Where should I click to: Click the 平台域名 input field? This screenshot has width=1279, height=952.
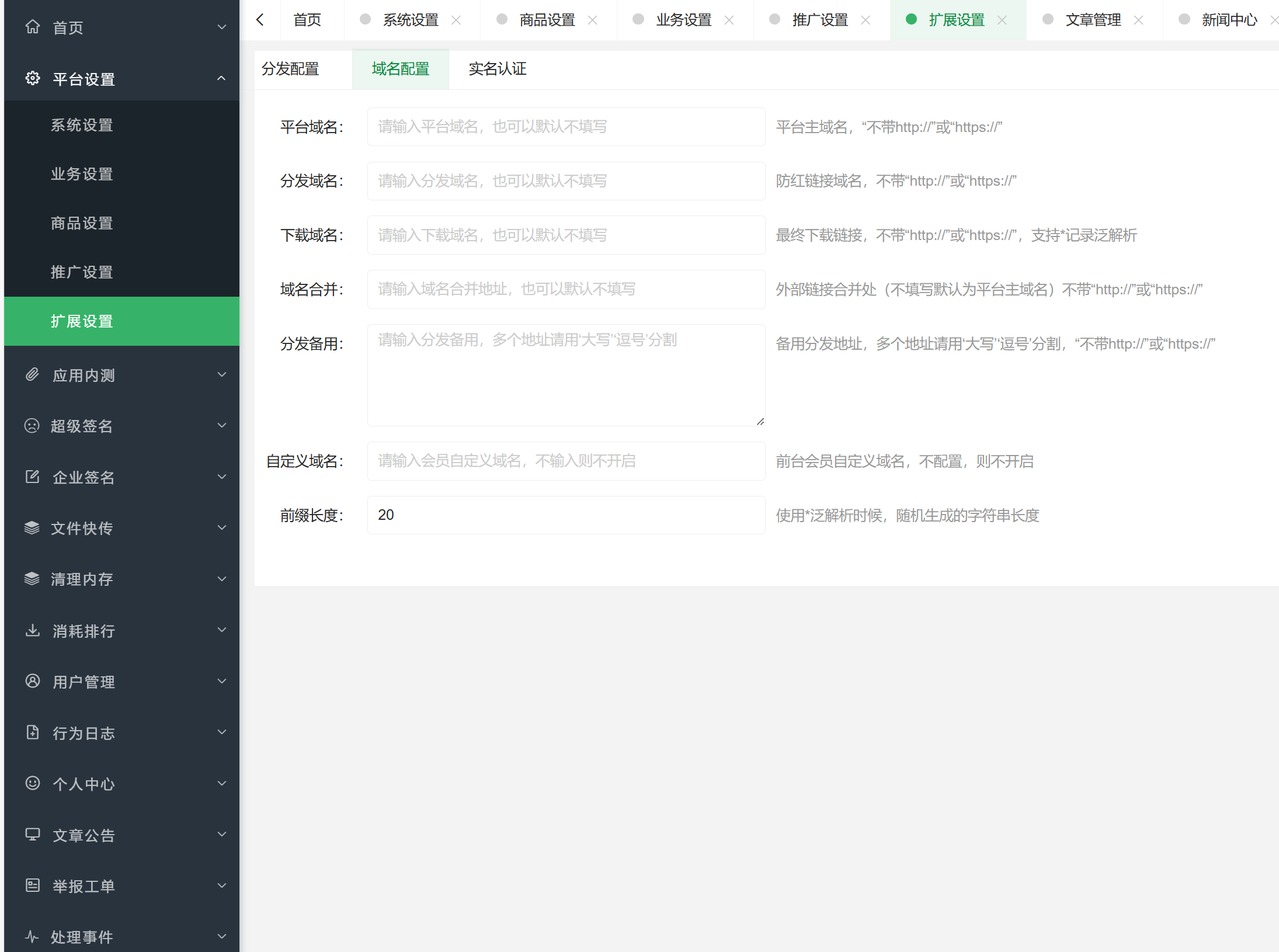coord(566,127)
